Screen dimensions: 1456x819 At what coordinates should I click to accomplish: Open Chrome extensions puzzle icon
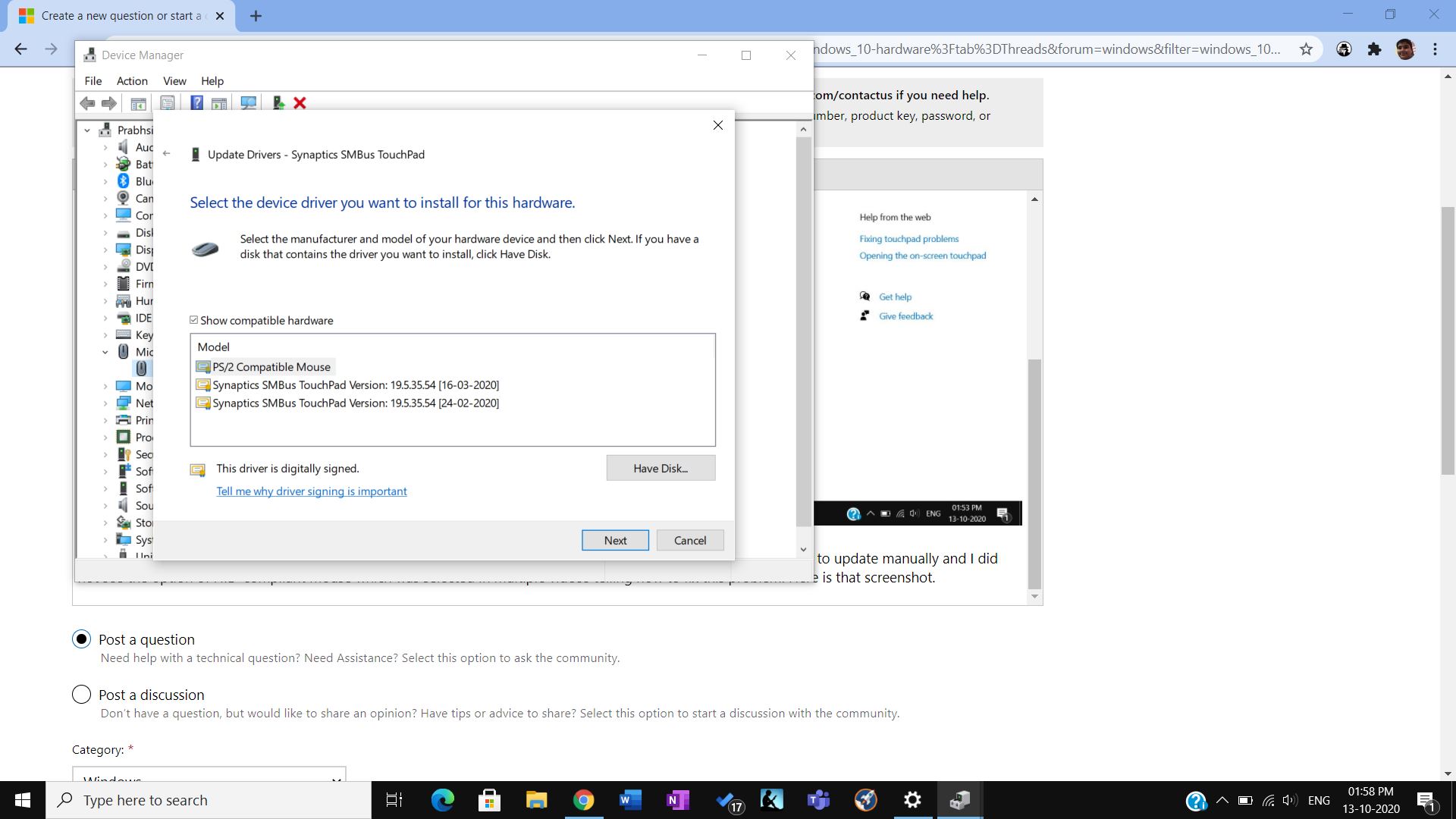point(1374,49)
